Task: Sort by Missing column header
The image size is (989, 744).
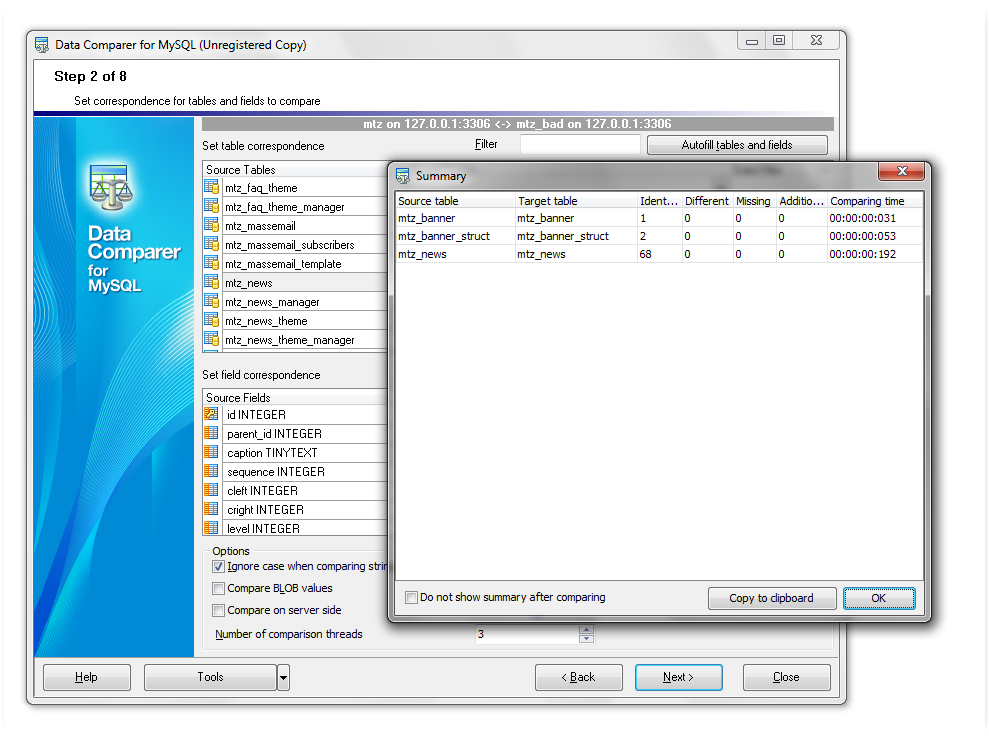Action: pos(753,201)
